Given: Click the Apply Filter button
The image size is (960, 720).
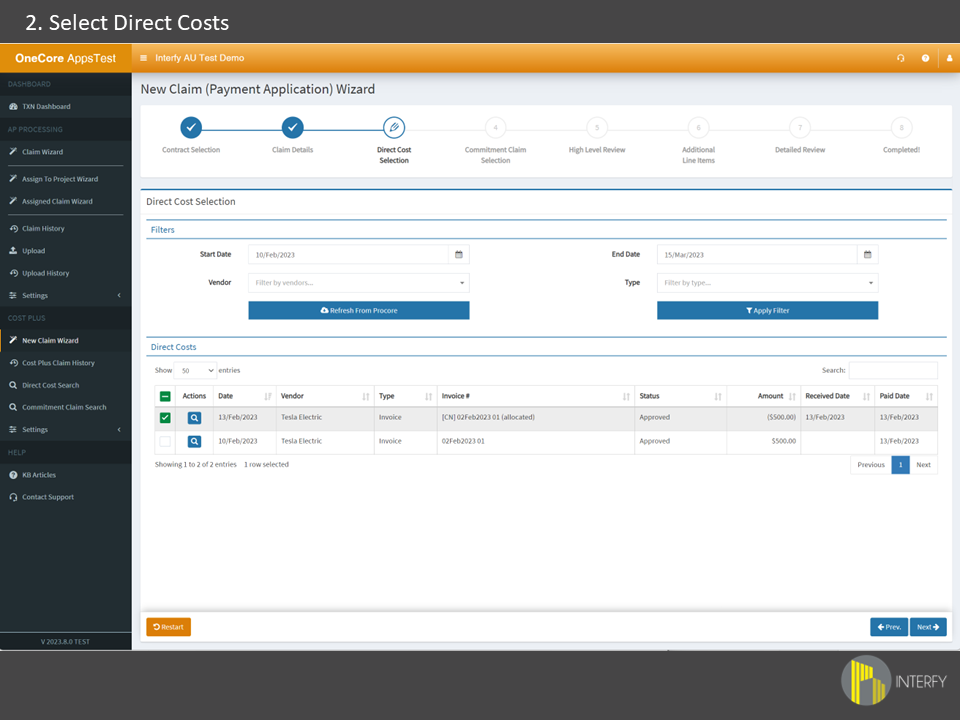Looking at the screenshot, I should (767, 311).
